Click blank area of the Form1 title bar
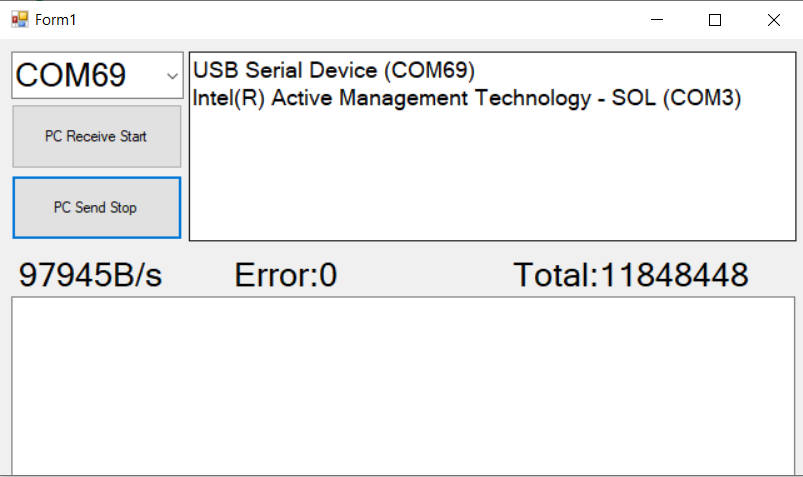Screen dimensions: 803x477 point(358,19)
